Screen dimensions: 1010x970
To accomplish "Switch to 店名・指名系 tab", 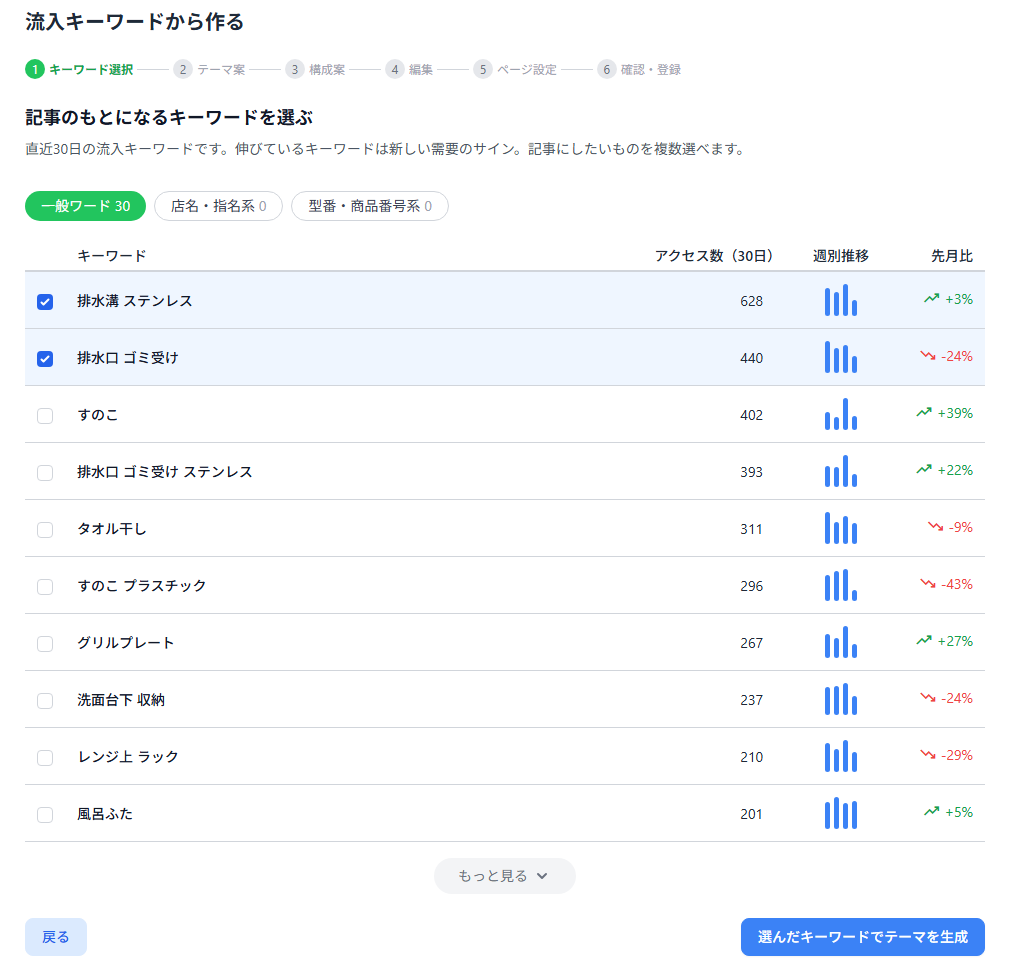I will pyautogui.click(x=218, y=206).
